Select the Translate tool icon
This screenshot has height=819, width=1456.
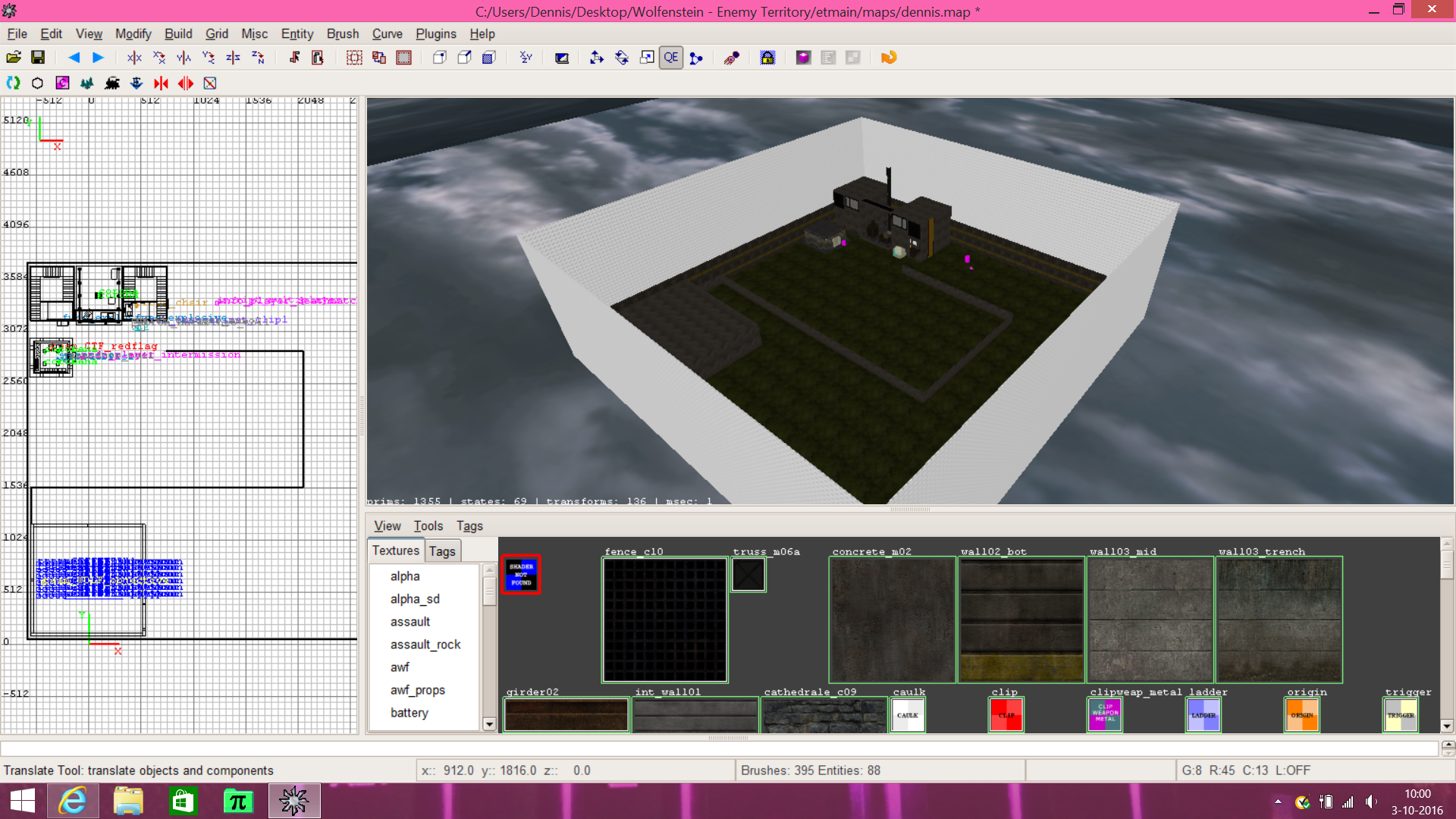click(x=597, y=58)
